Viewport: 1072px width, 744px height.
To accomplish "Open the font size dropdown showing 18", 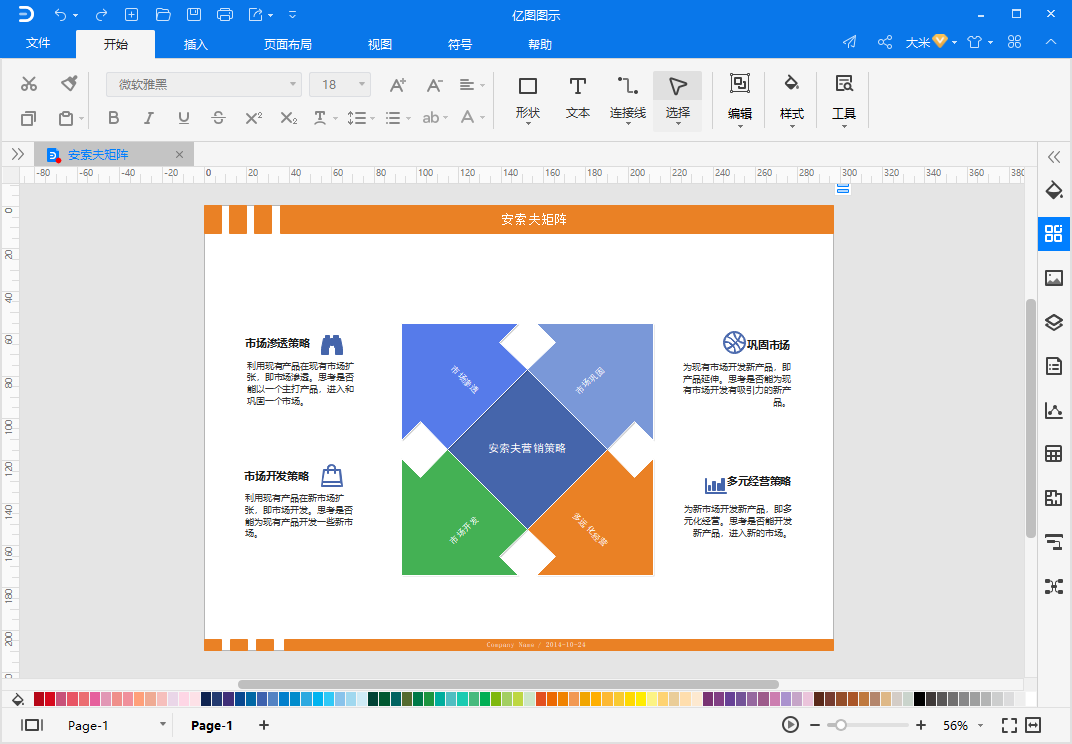I will click(340, 84).
